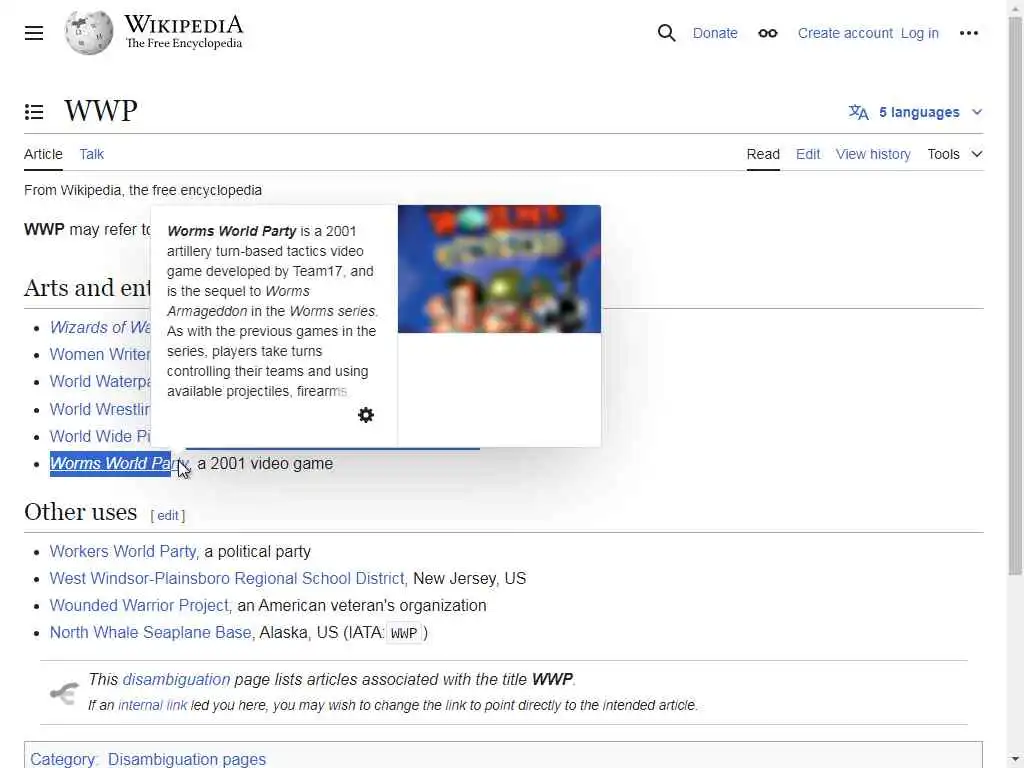Viewport: 1024px width, 768px height.
Task: Click 'a 2001 video game' text
Action: pos(265,463)
